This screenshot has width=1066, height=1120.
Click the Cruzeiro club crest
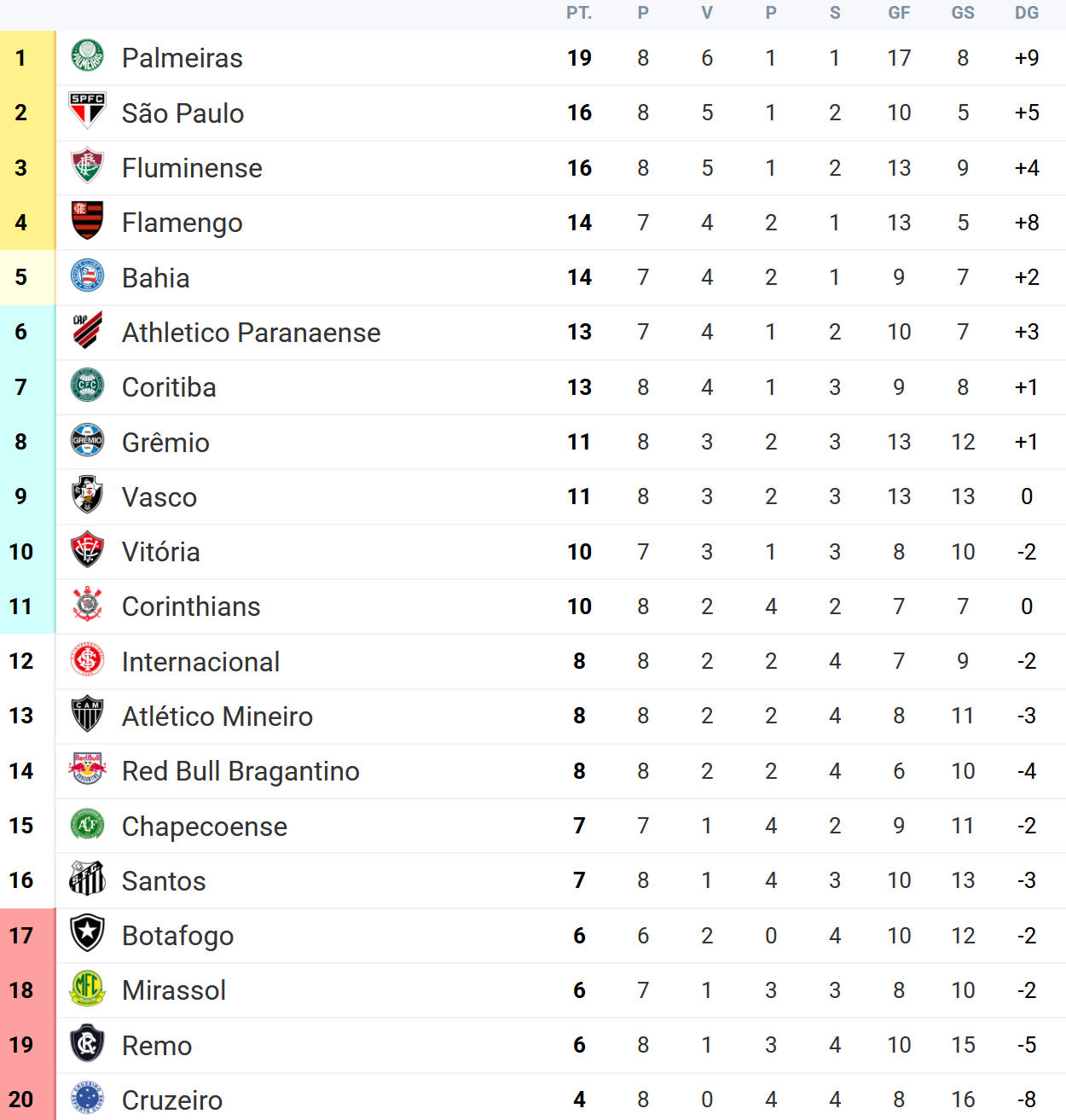tap(87, 1099)
